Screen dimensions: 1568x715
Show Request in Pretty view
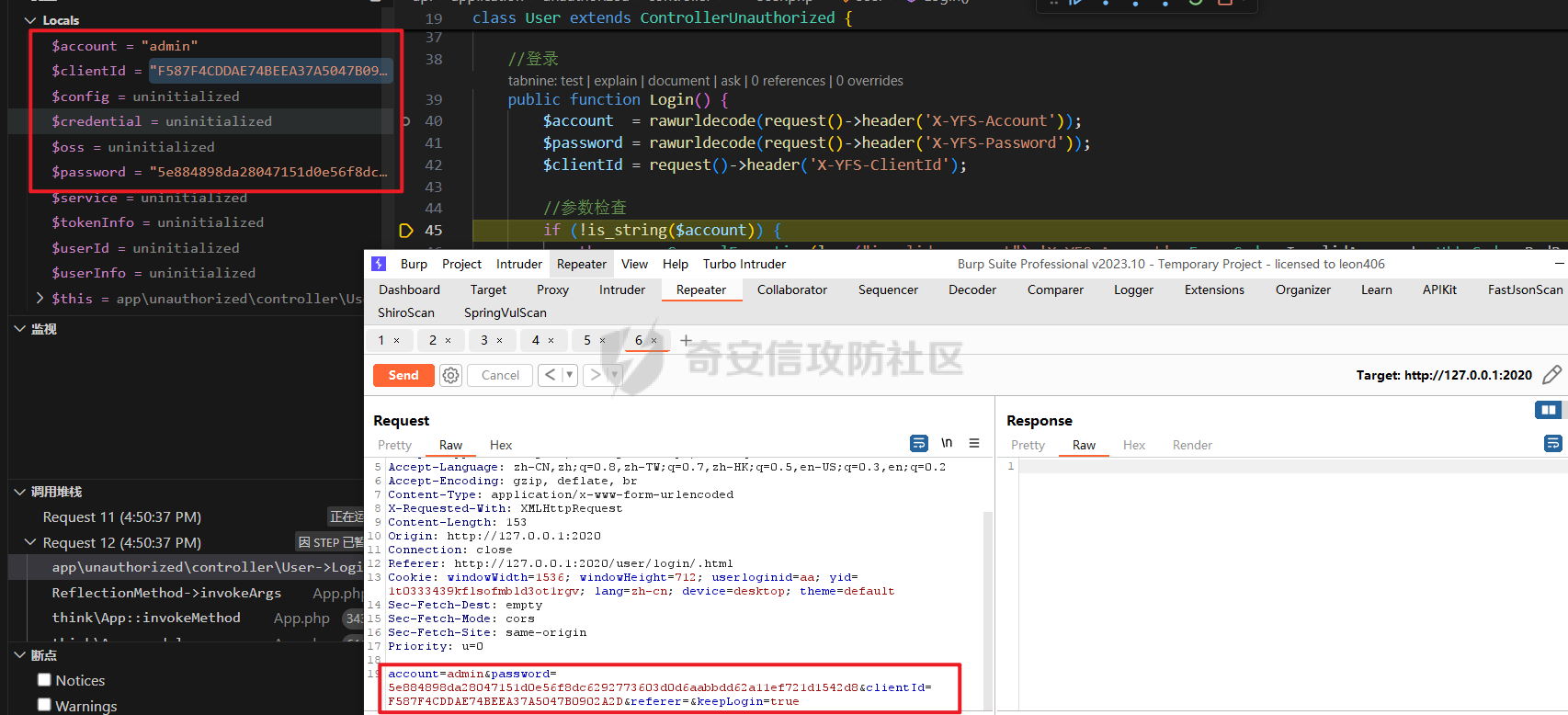click(394, 445)
